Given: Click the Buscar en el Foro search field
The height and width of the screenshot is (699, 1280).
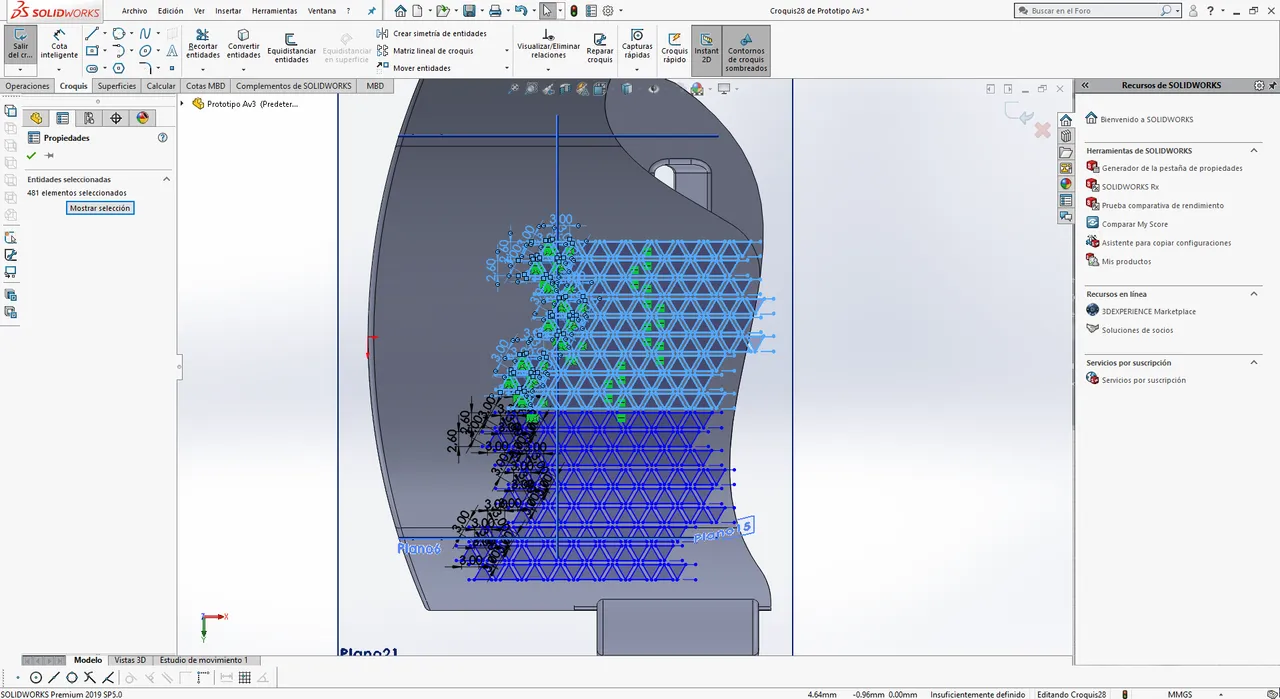Looking at the screenshot, I should [x=1097, y=10].
